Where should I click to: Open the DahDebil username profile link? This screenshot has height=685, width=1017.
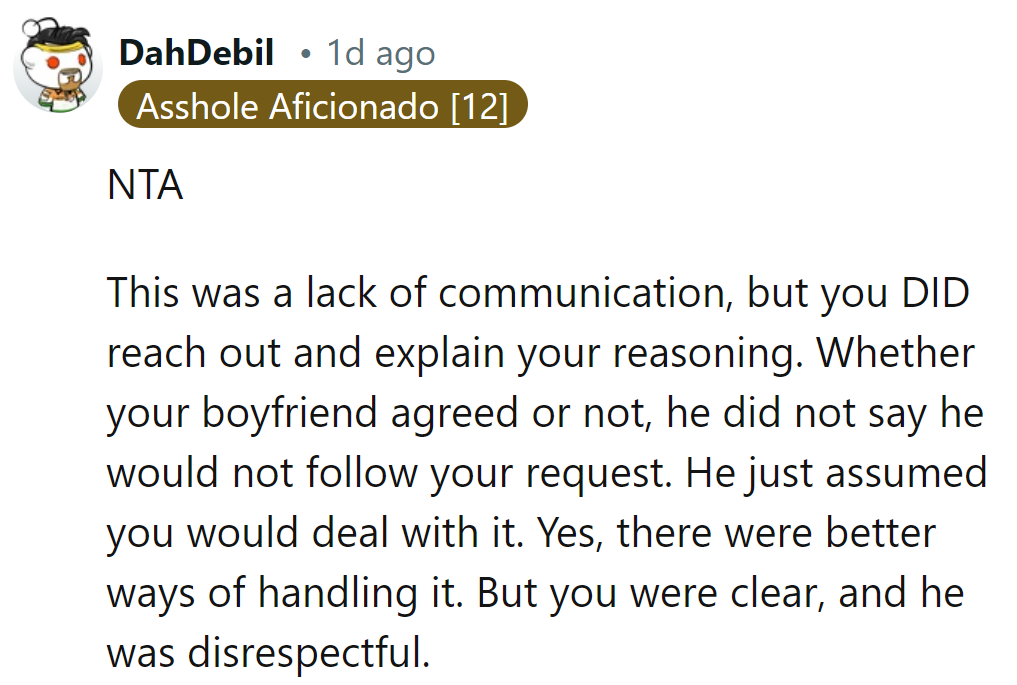196,53
